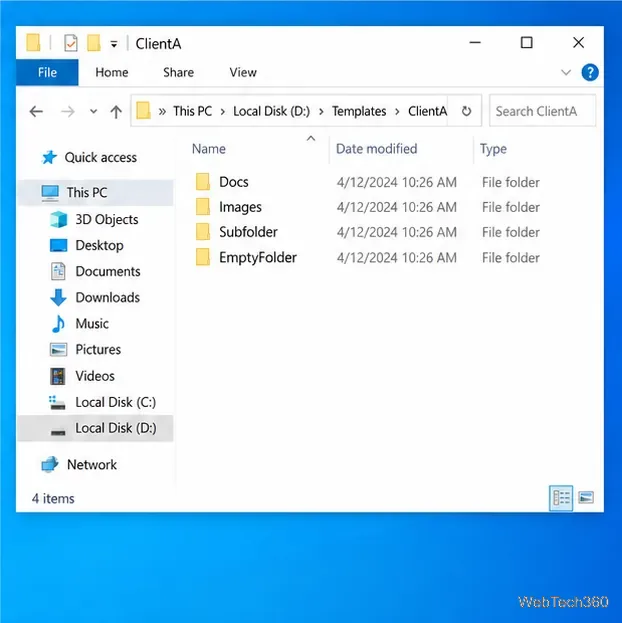
Task: Open the File menu tab
Action: (47, 72)
